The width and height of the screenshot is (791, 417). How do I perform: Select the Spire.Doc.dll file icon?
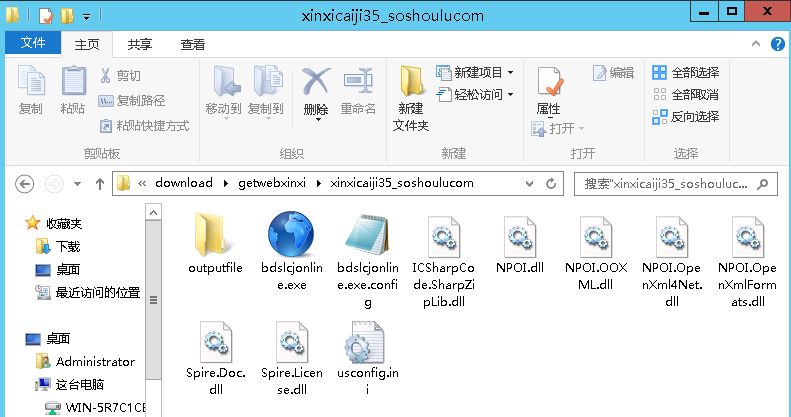[x=216, y=342]
